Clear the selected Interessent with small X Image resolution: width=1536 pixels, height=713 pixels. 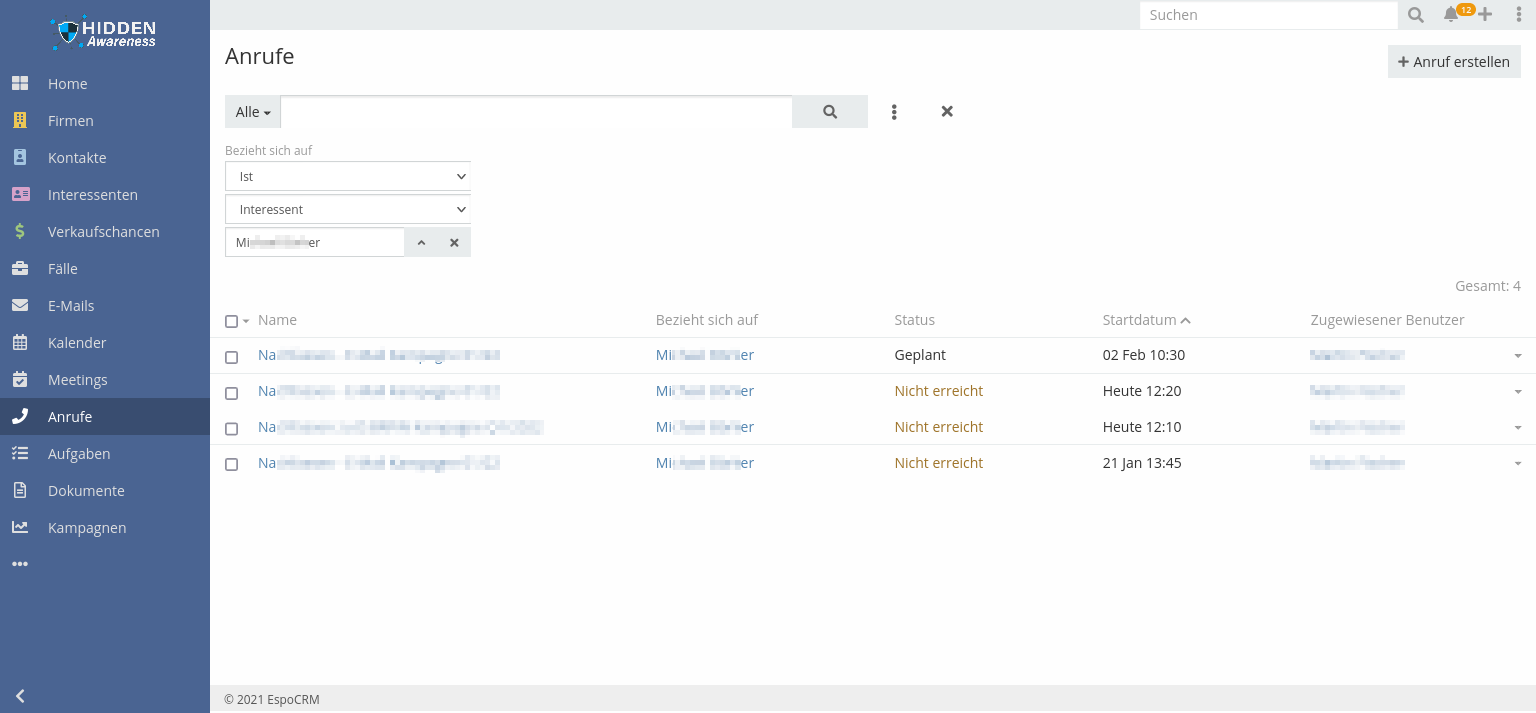pyautogui.click(x=453, y=243)
